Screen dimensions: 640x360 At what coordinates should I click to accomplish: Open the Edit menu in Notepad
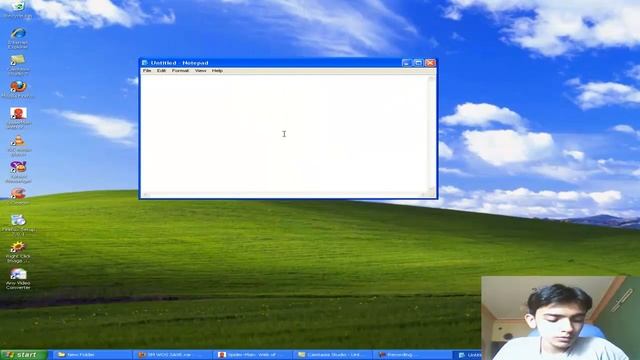click(161, 71)
